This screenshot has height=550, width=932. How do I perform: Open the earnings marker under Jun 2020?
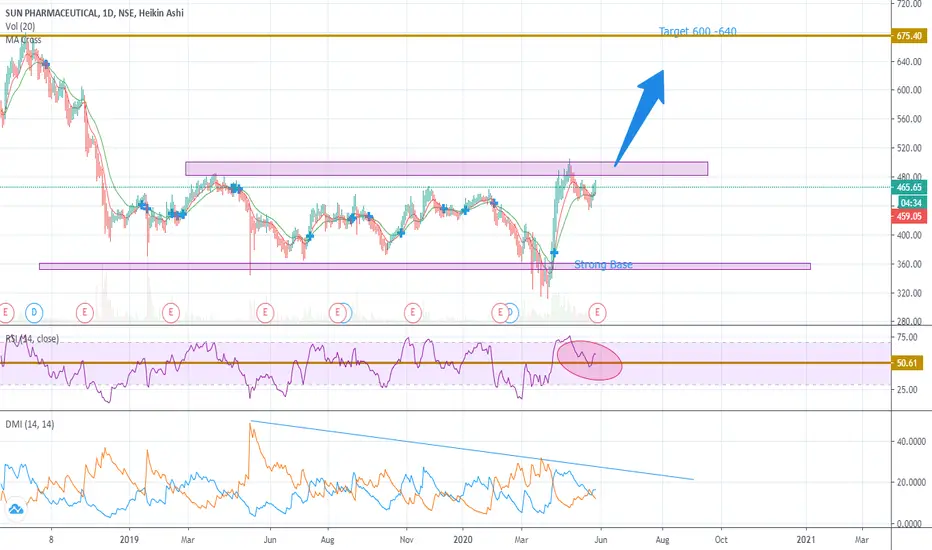[597, 312]
